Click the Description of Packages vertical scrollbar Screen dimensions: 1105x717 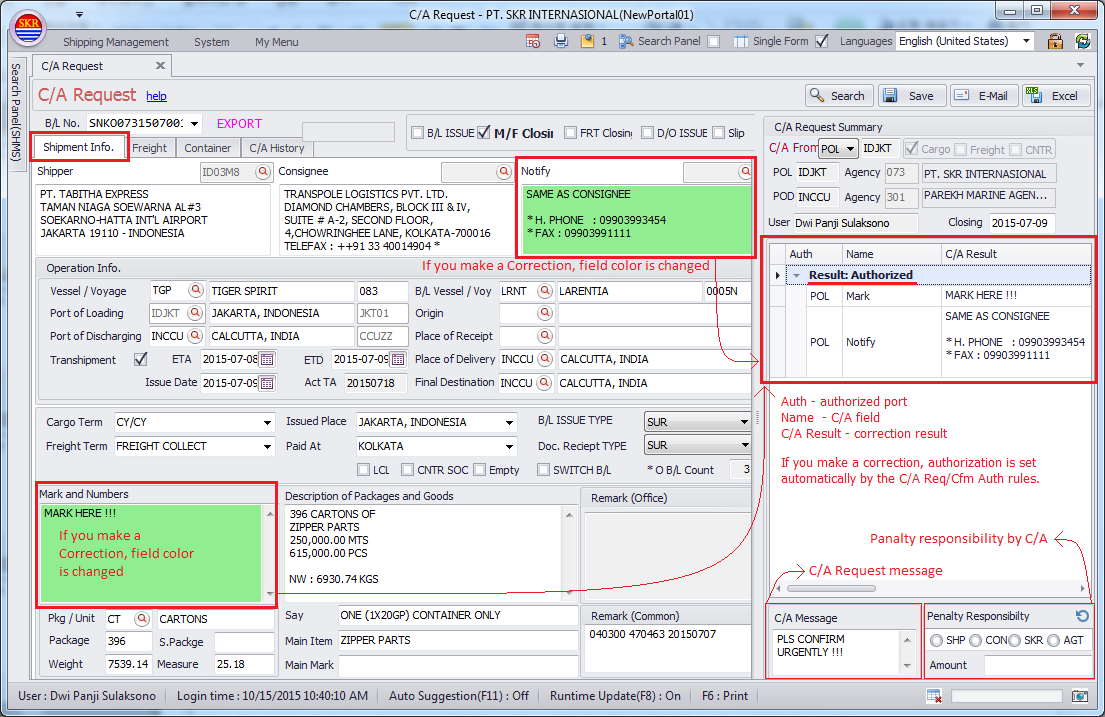[x=569, y=553]
